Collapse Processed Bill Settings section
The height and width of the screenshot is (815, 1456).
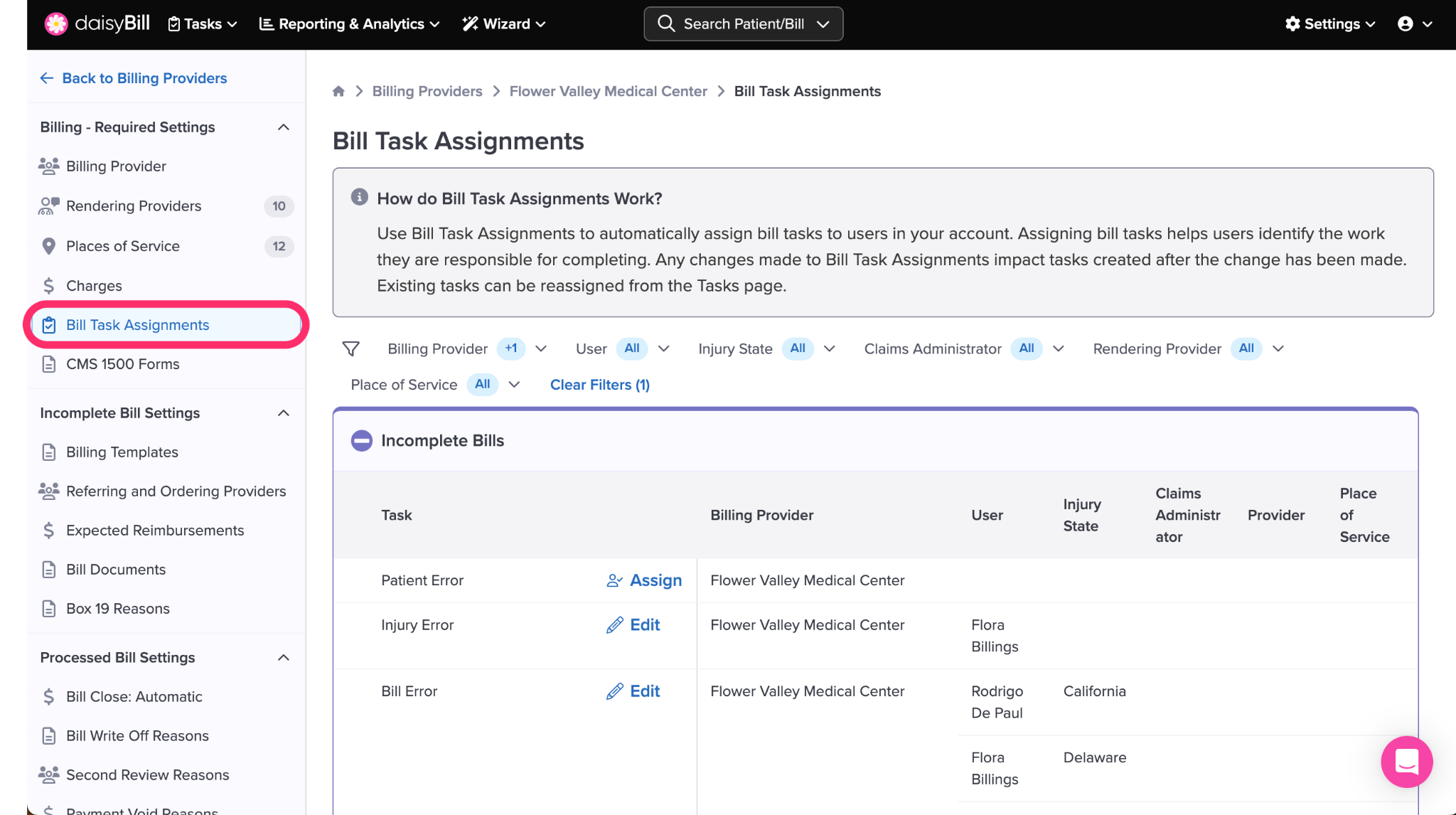284,658
